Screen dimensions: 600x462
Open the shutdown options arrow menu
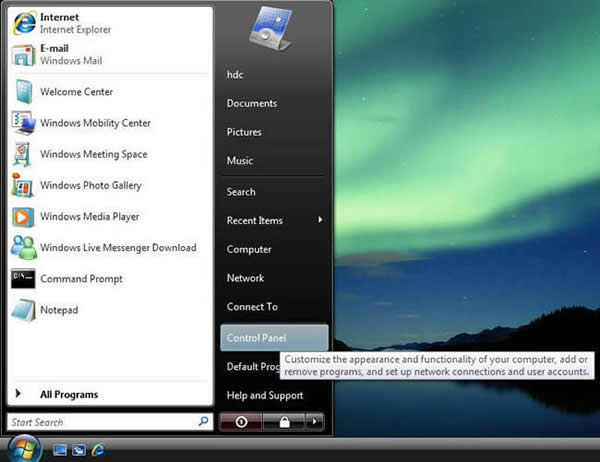[316, 422]
